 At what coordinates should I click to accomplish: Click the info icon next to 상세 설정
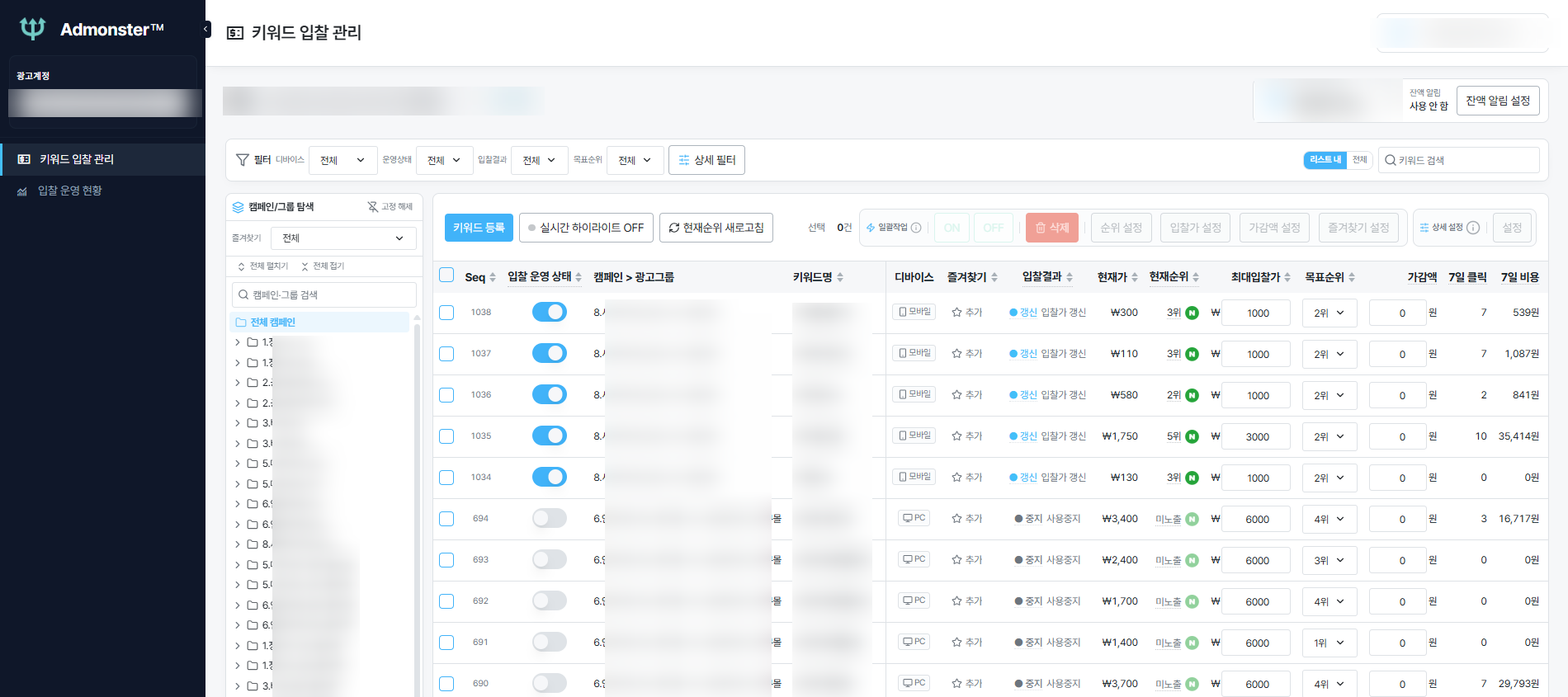click(1473, 228)
